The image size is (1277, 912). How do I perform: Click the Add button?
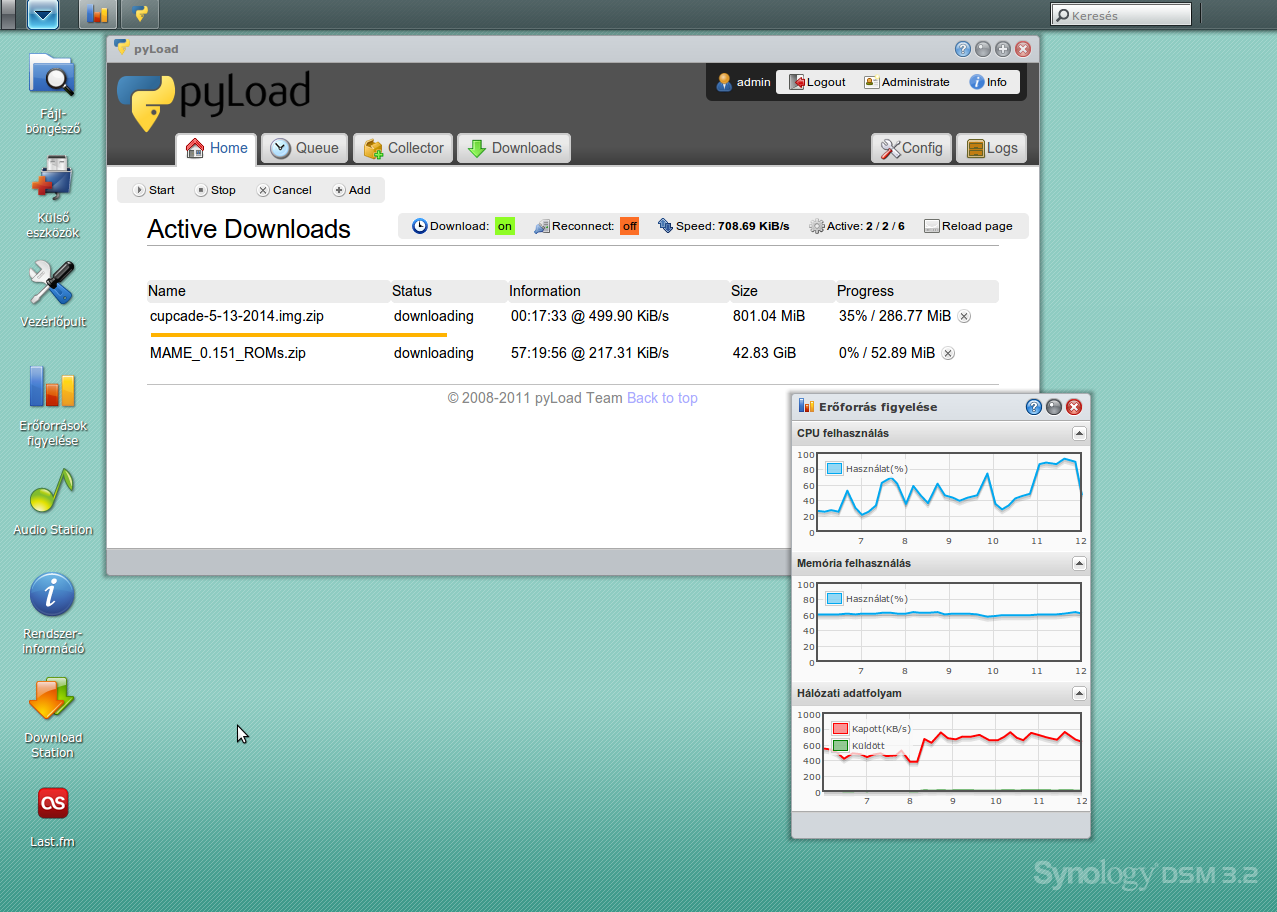click(x=351, y=190)
